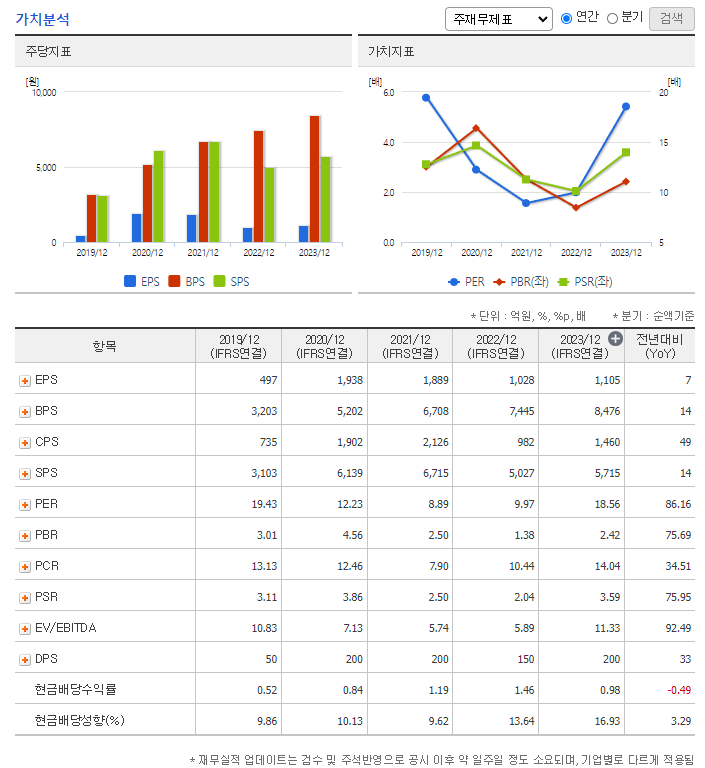The width and height of the screenshot is (705, 768).
Task: Expand the DPS row plus icon
Action: click(25, 660)
